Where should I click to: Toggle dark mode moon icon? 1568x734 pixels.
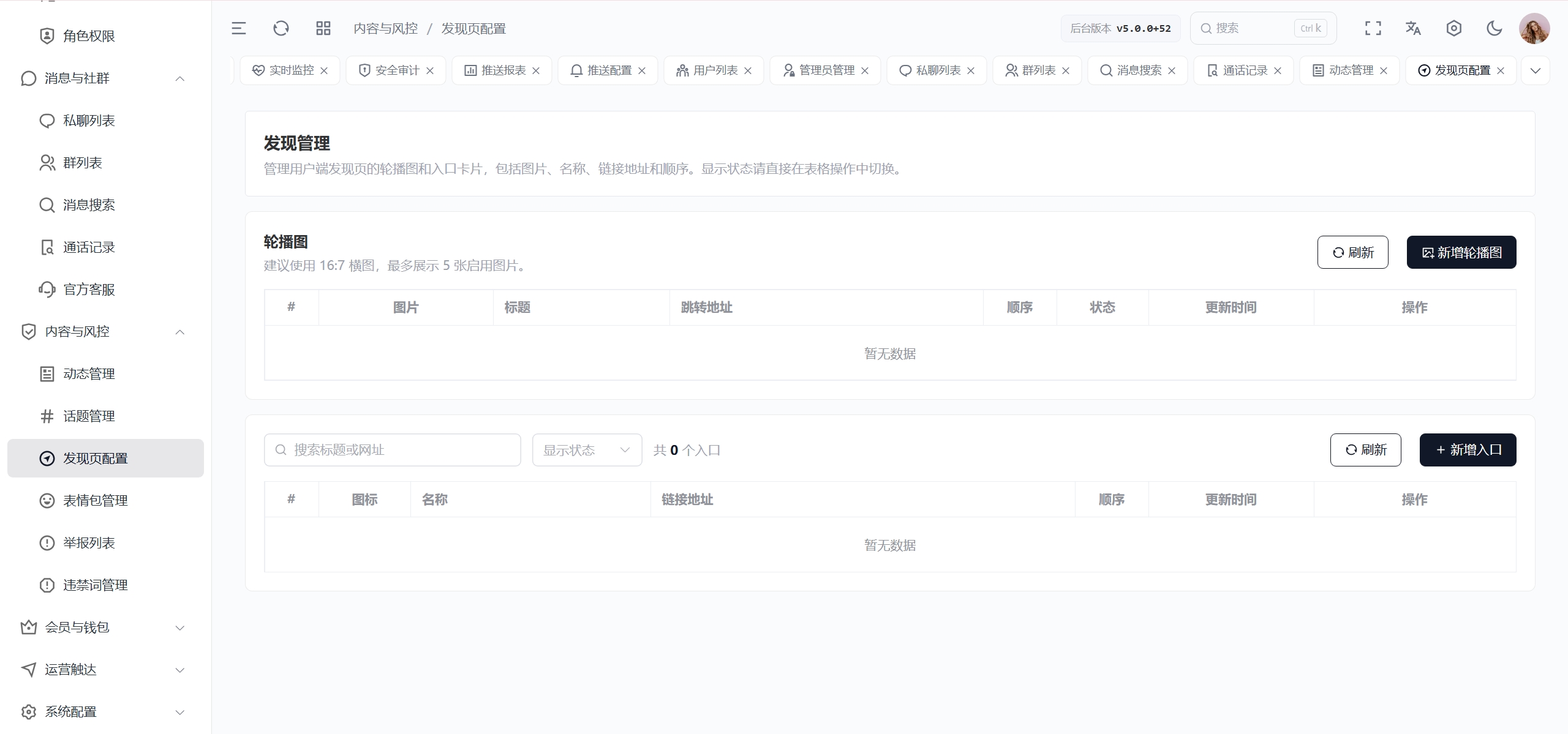pyautogui.click(x=1494, y=28)
